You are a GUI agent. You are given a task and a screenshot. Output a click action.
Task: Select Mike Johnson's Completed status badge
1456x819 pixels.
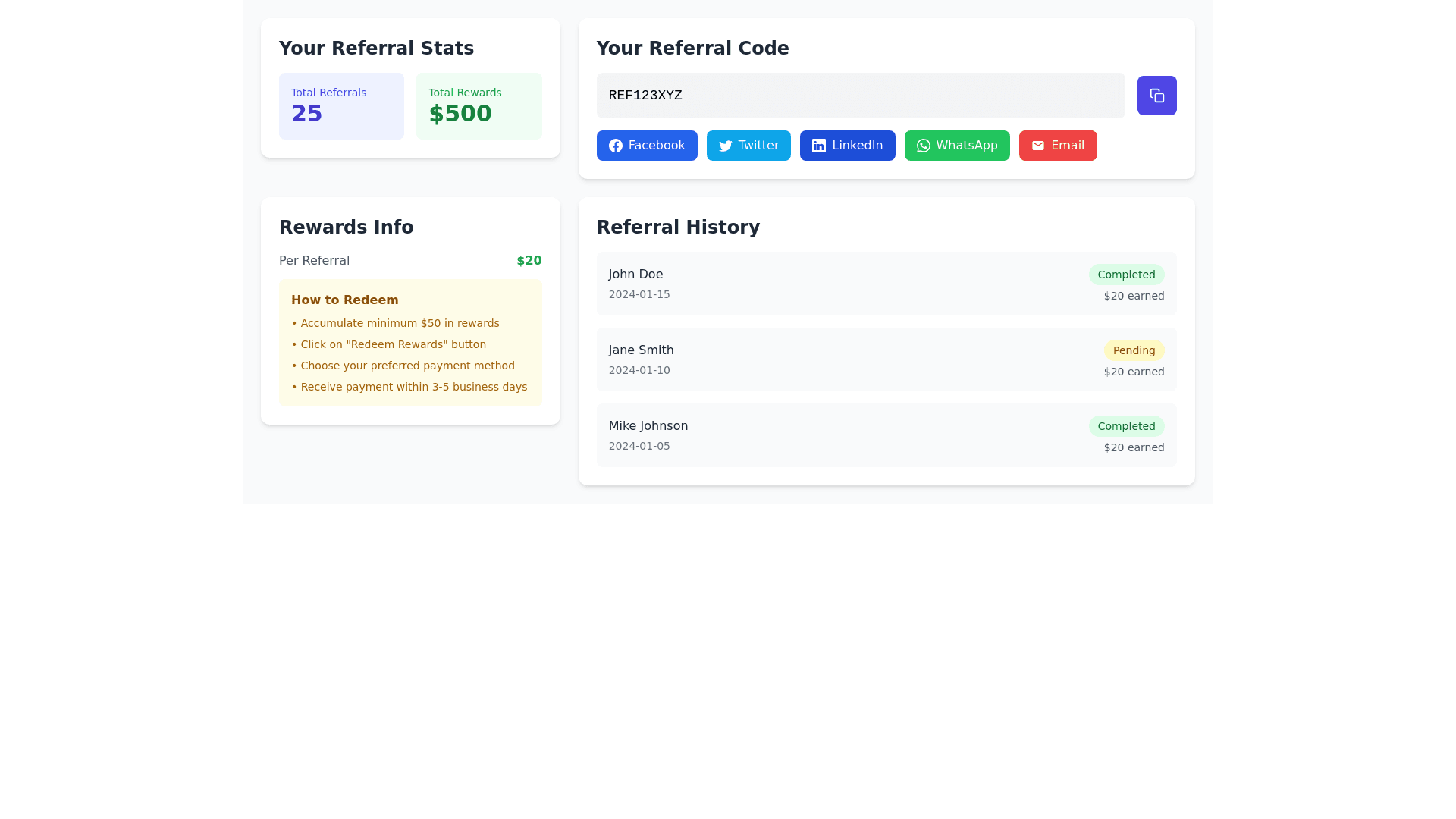(1125, 426)
